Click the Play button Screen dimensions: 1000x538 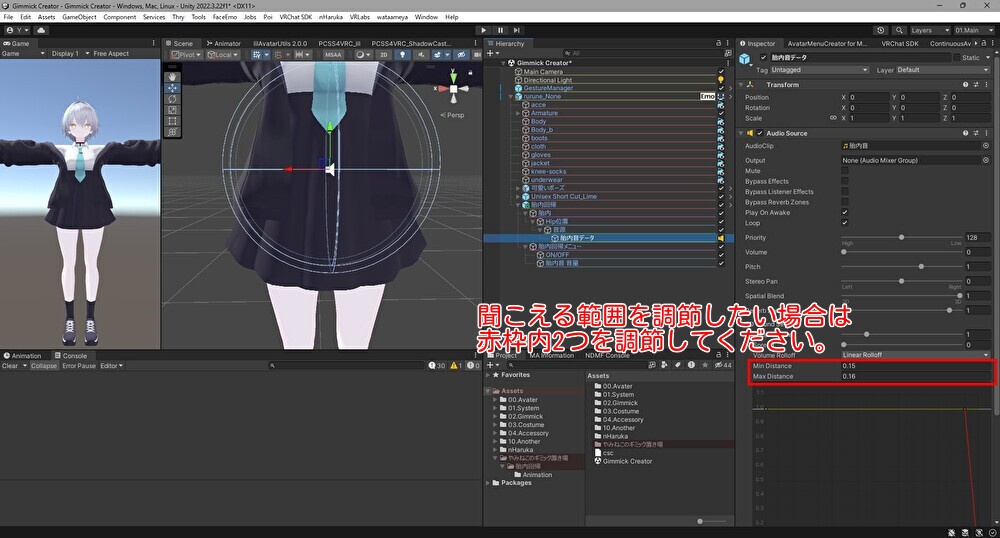pos(483,30)
